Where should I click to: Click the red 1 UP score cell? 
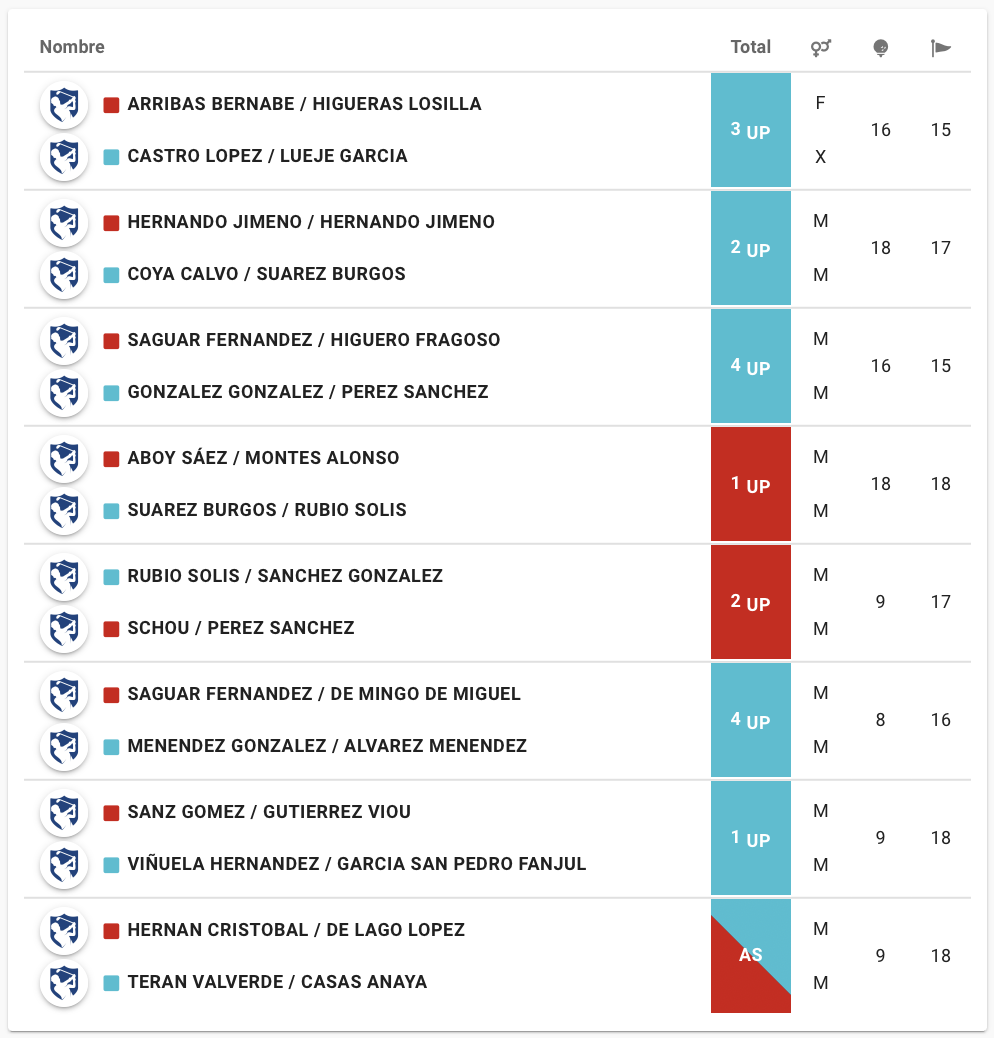click(x=751, y=485)
